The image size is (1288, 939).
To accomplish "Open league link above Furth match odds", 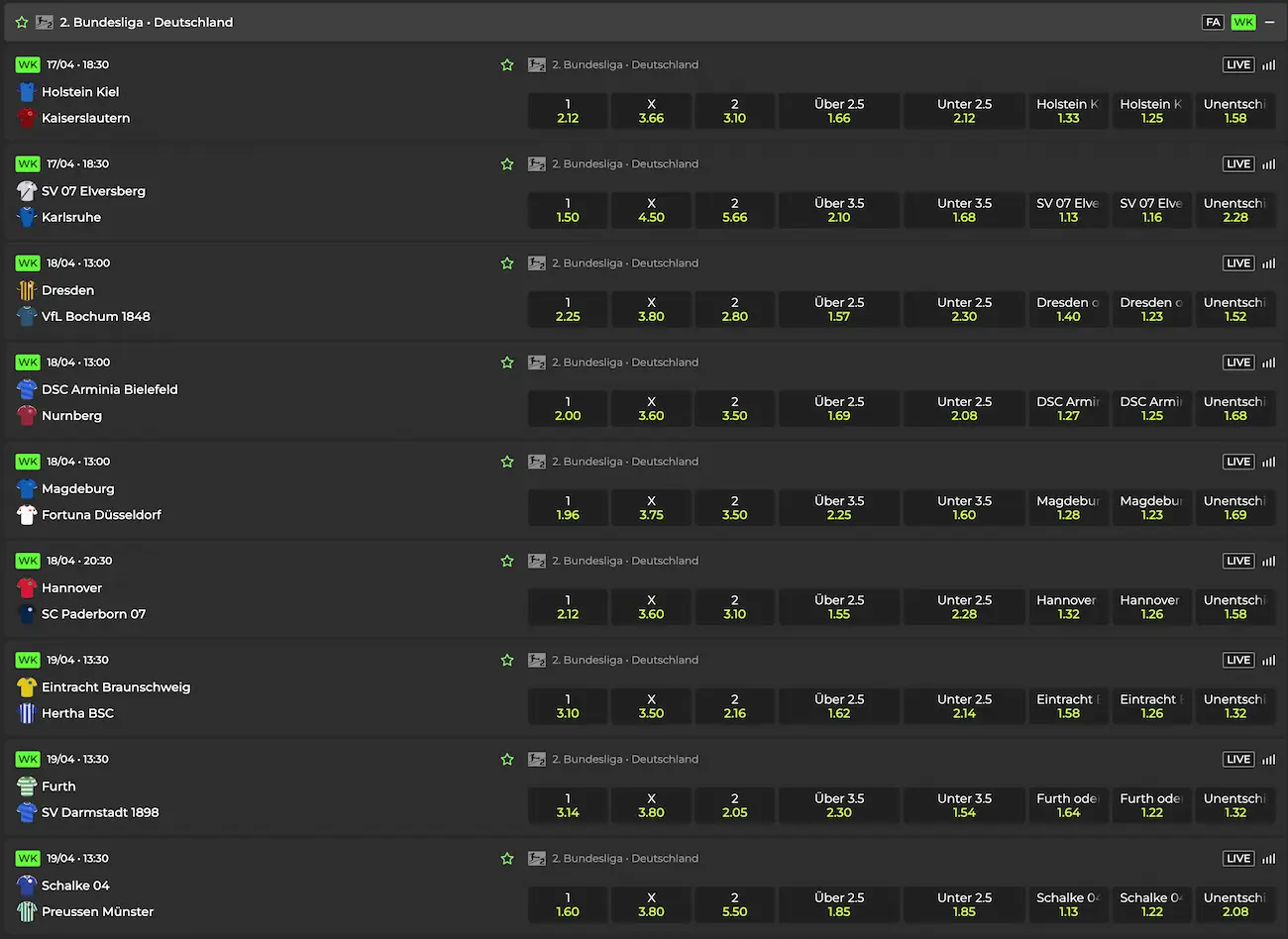I will click(624, 760).
